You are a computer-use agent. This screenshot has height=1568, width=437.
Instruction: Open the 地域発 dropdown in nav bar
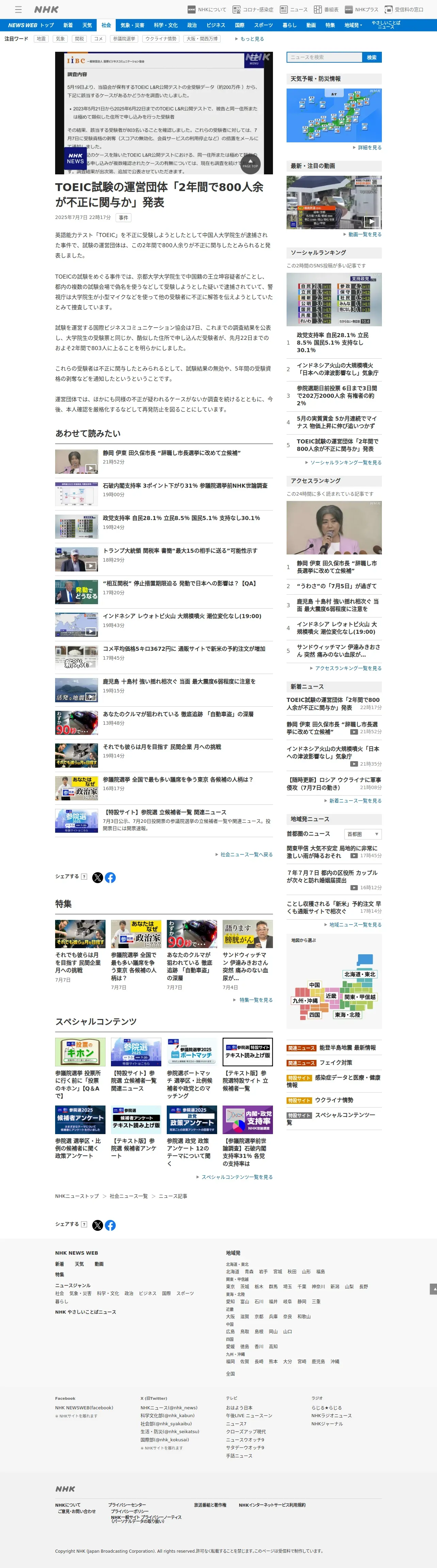point(353,25)
